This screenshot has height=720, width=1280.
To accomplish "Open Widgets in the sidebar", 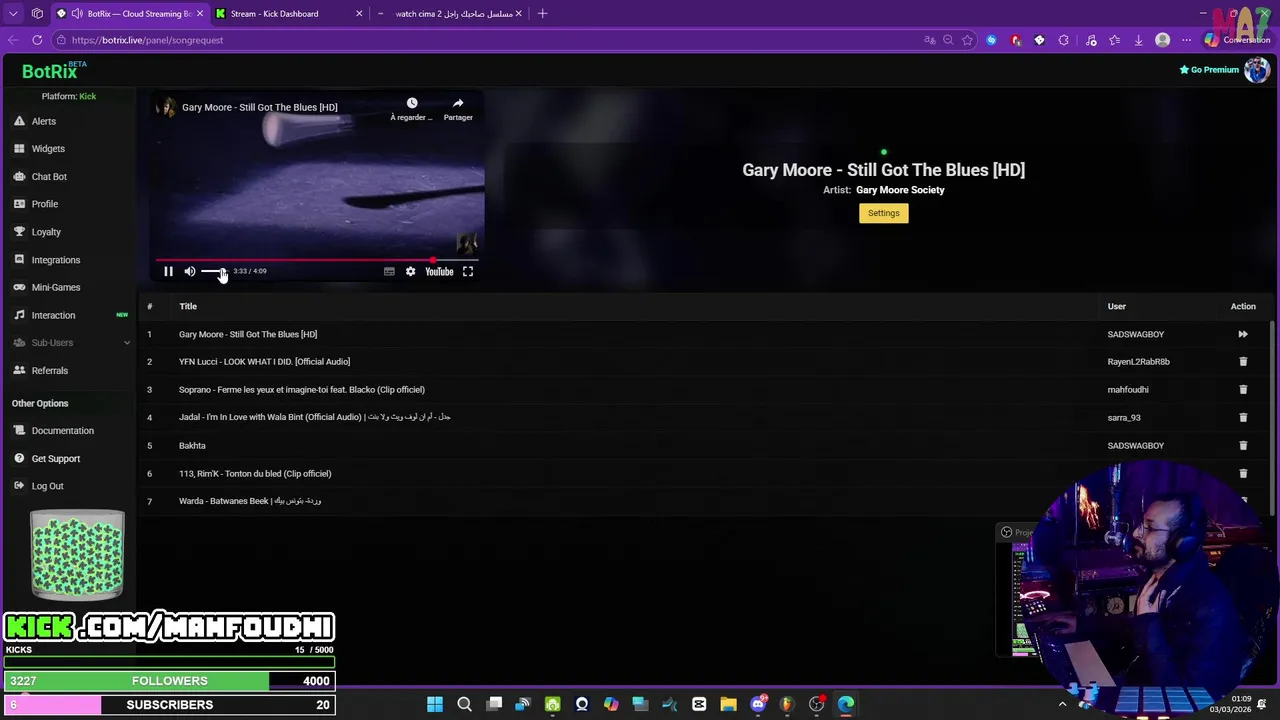I will pos(48,149).
